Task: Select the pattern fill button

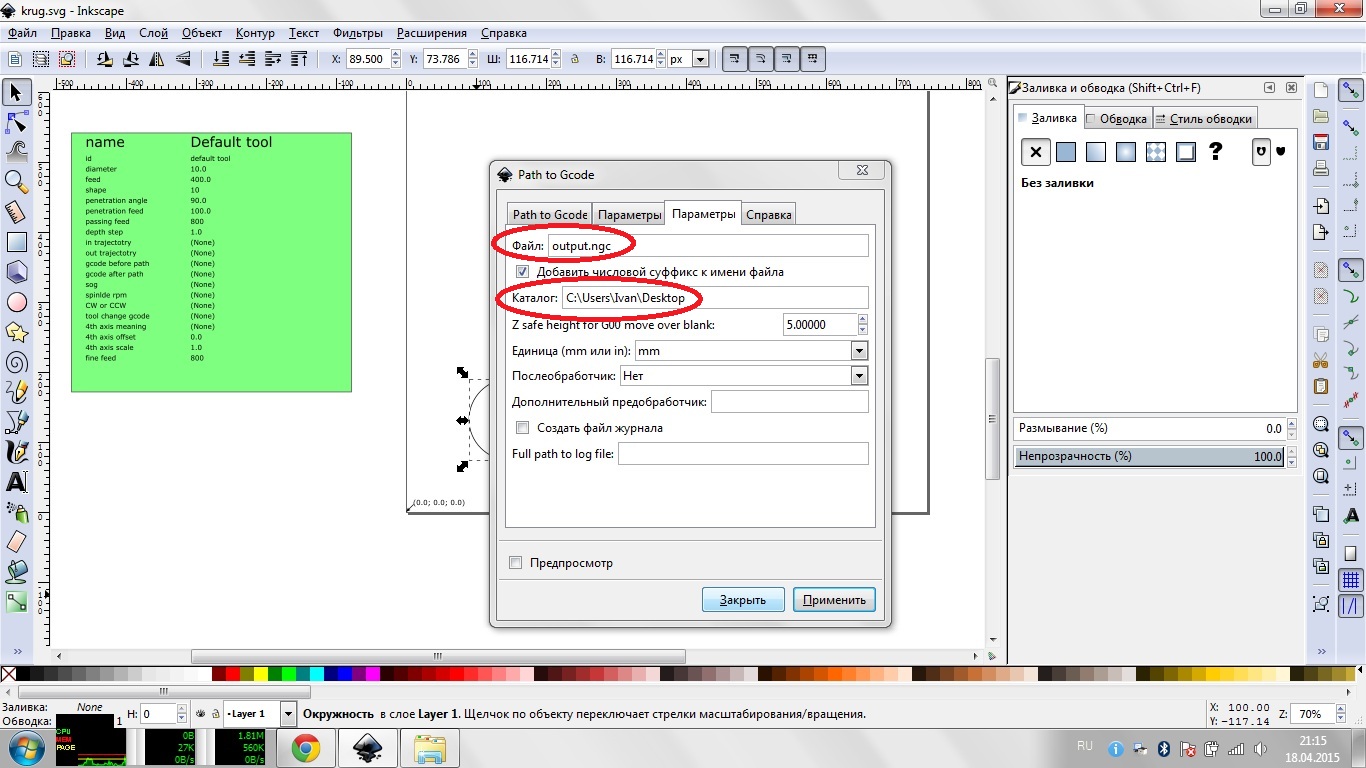Action: click(x=1156, y=152)
